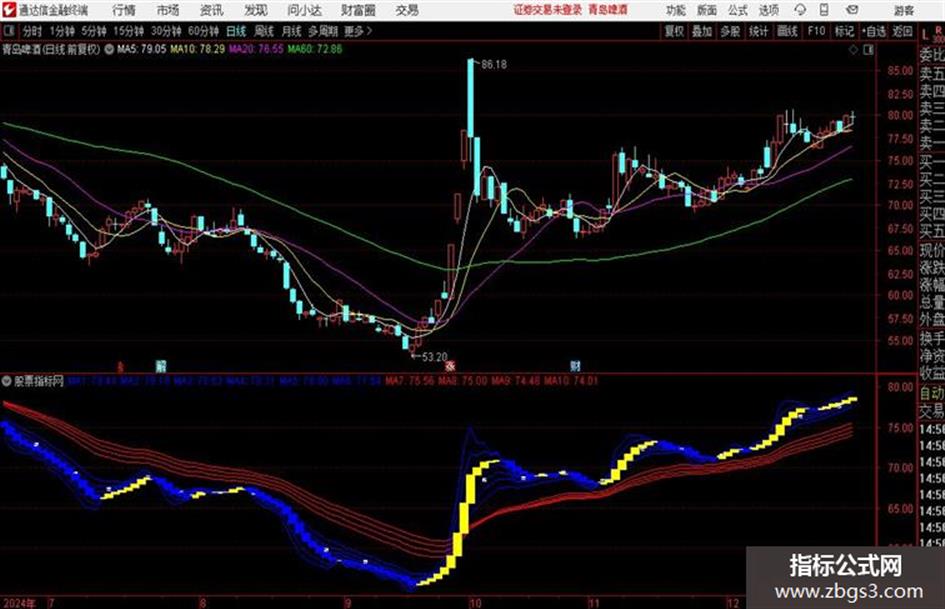Switch to the 分时 period tab
This screenshot has width=945, height=609.
pyautogui.click(x=32, y=31)
